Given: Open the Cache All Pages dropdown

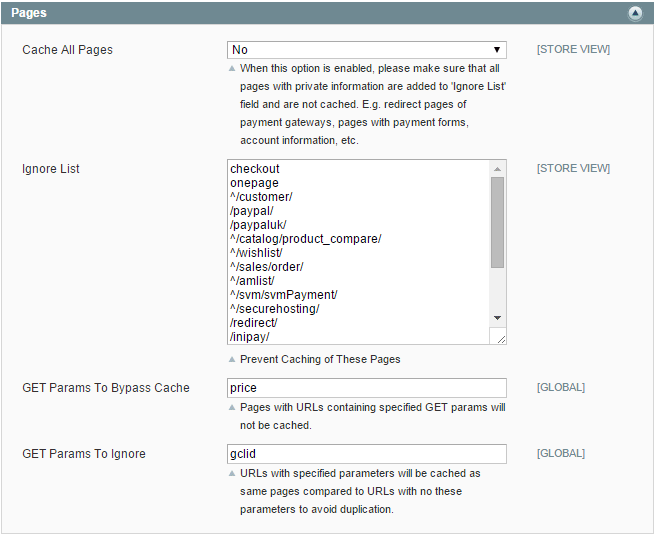Looking at the screenshot, I should point(366,50).
